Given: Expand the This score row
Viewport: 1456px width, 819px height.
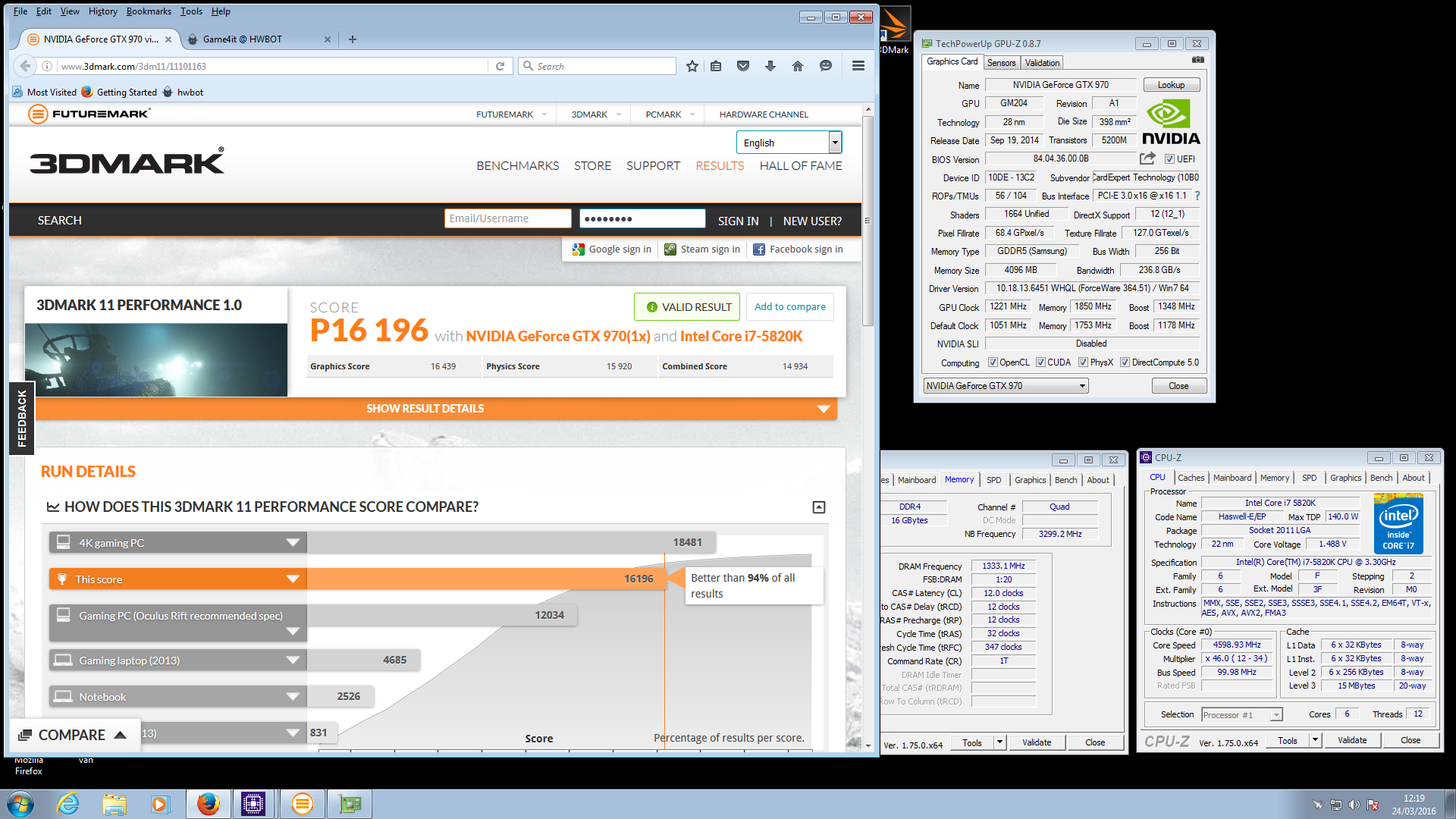Looking at the screenshot, I should (293, 579).
